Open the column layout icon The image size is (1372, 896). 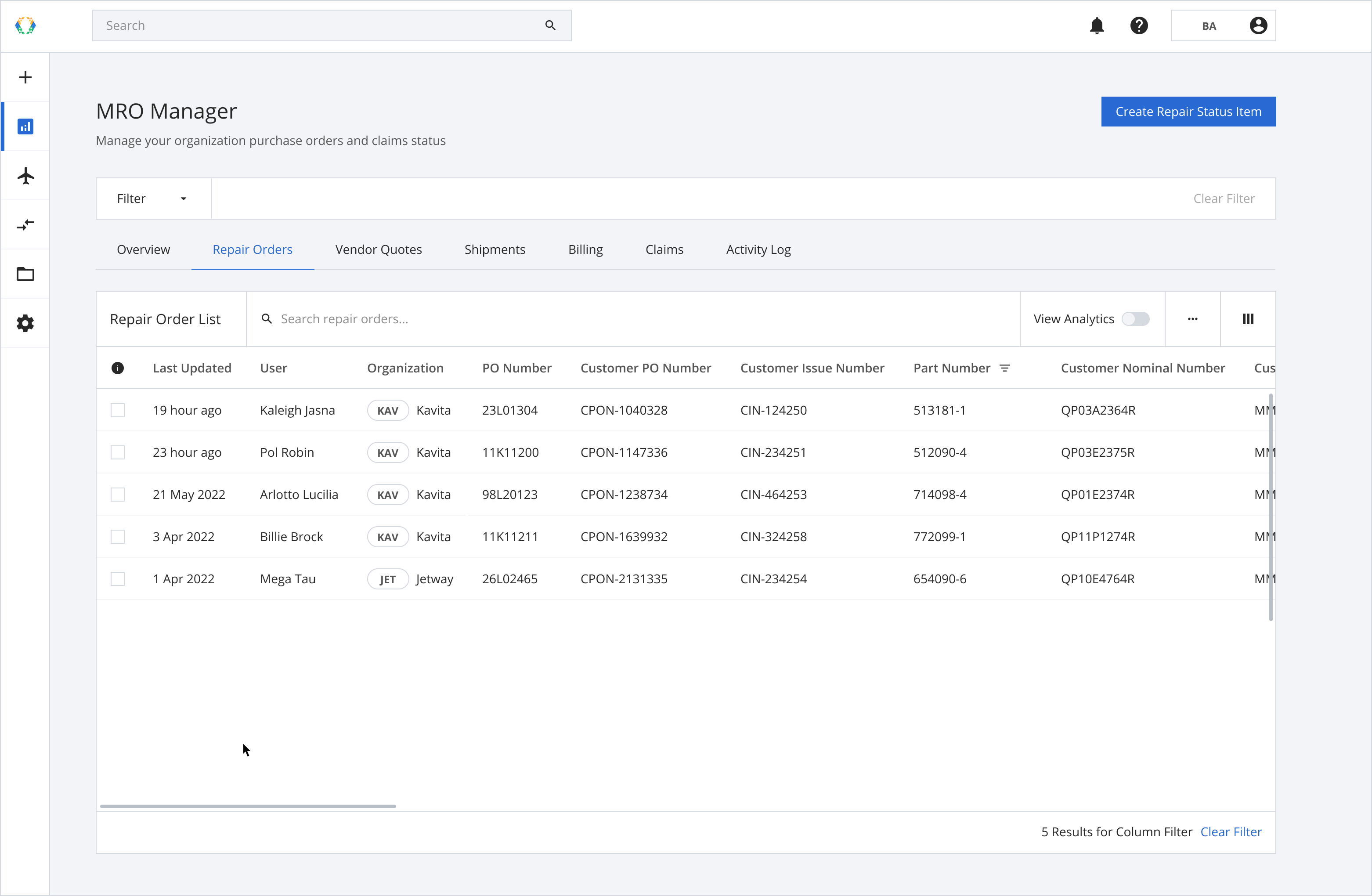pyautogui.click(x=1247, y=319)
